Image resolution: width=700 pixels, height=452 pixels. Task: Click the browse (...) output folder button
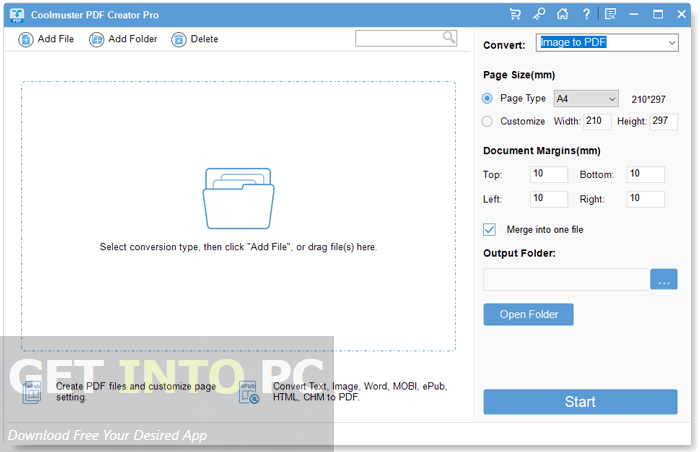[x=664, y=279]
